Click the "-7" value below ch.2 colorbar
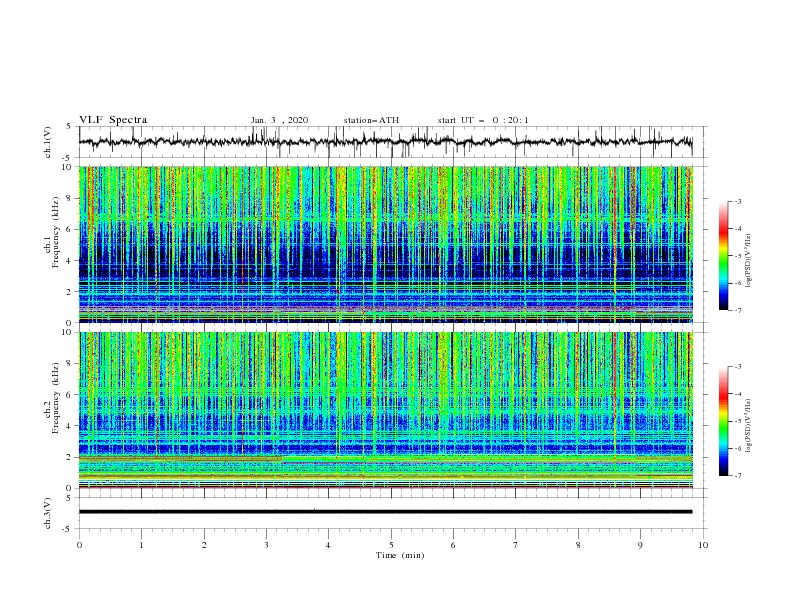The height and width of the screenshot is (612, 792). point(737,476)
